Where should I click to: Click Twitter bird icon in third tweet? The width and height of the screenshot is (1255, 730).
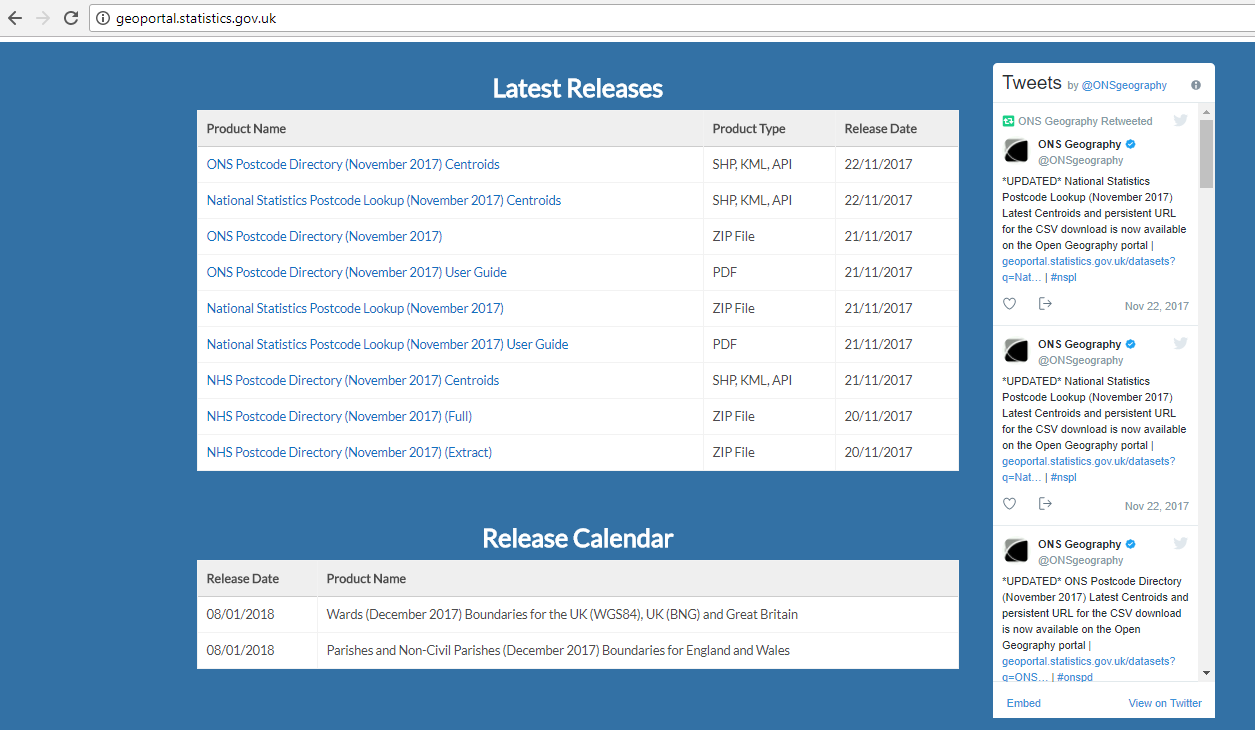1181,544
